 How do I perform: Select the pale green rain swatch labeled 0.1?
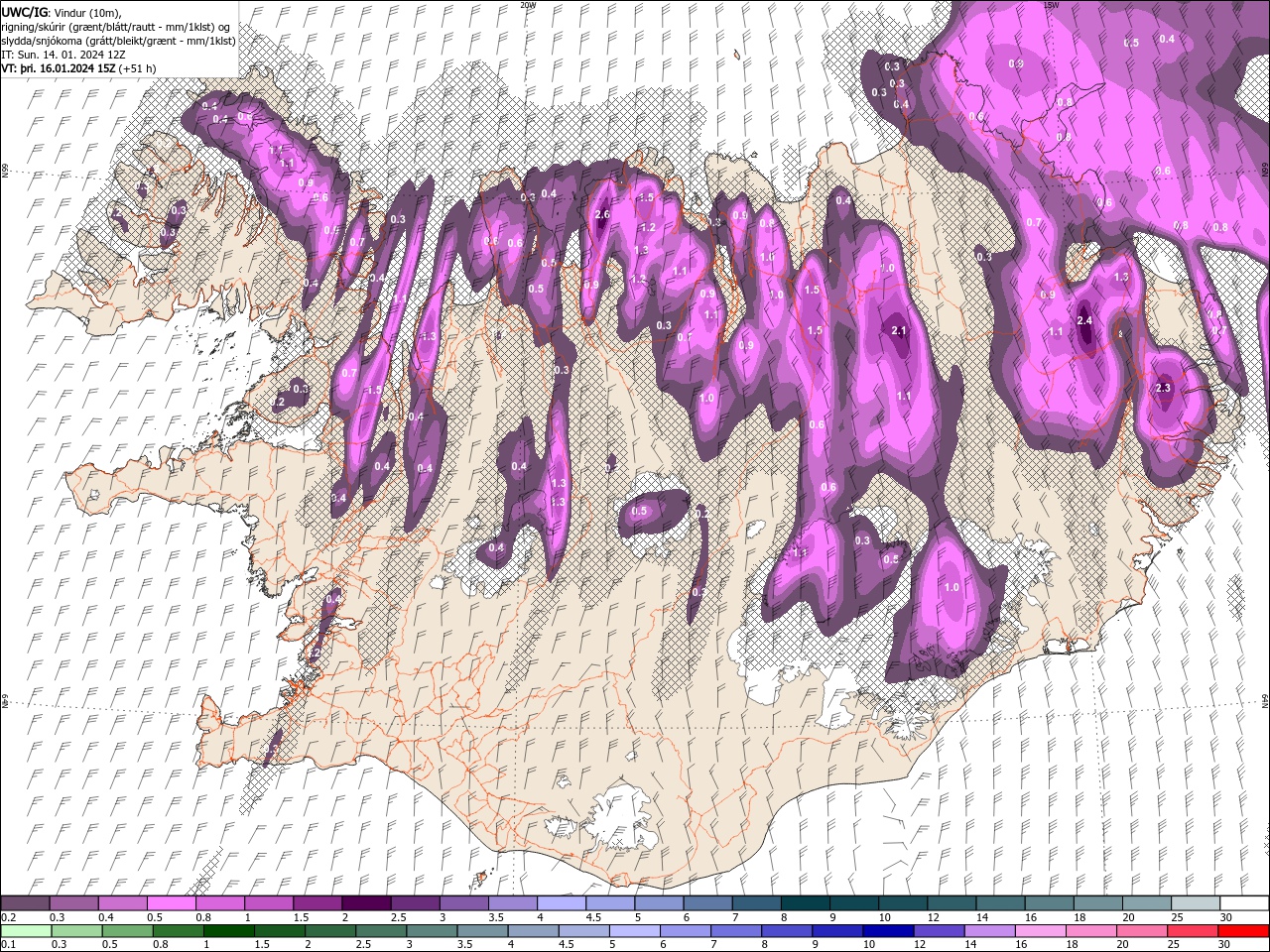coord(25,930)
